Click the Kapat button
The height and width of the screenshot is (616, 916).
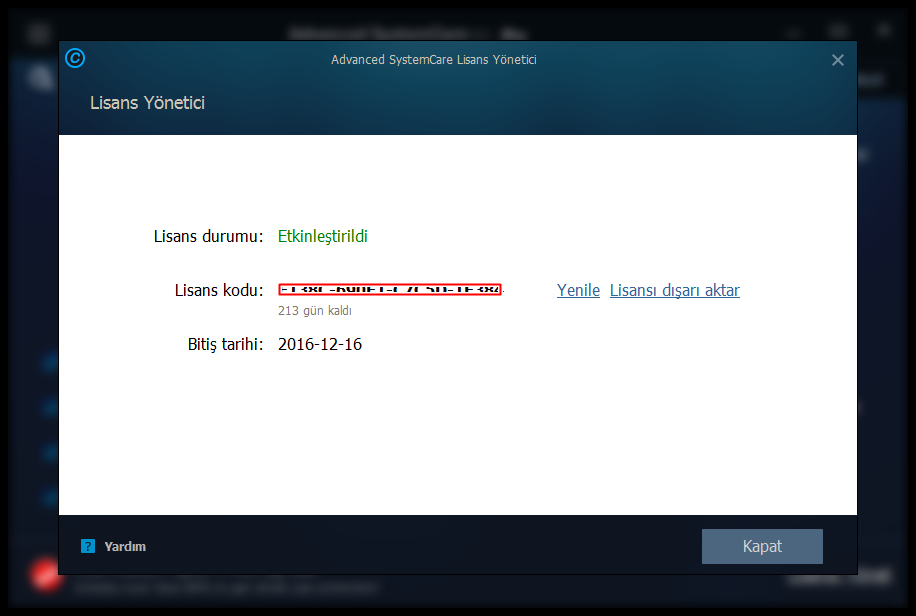pos(762,546)
